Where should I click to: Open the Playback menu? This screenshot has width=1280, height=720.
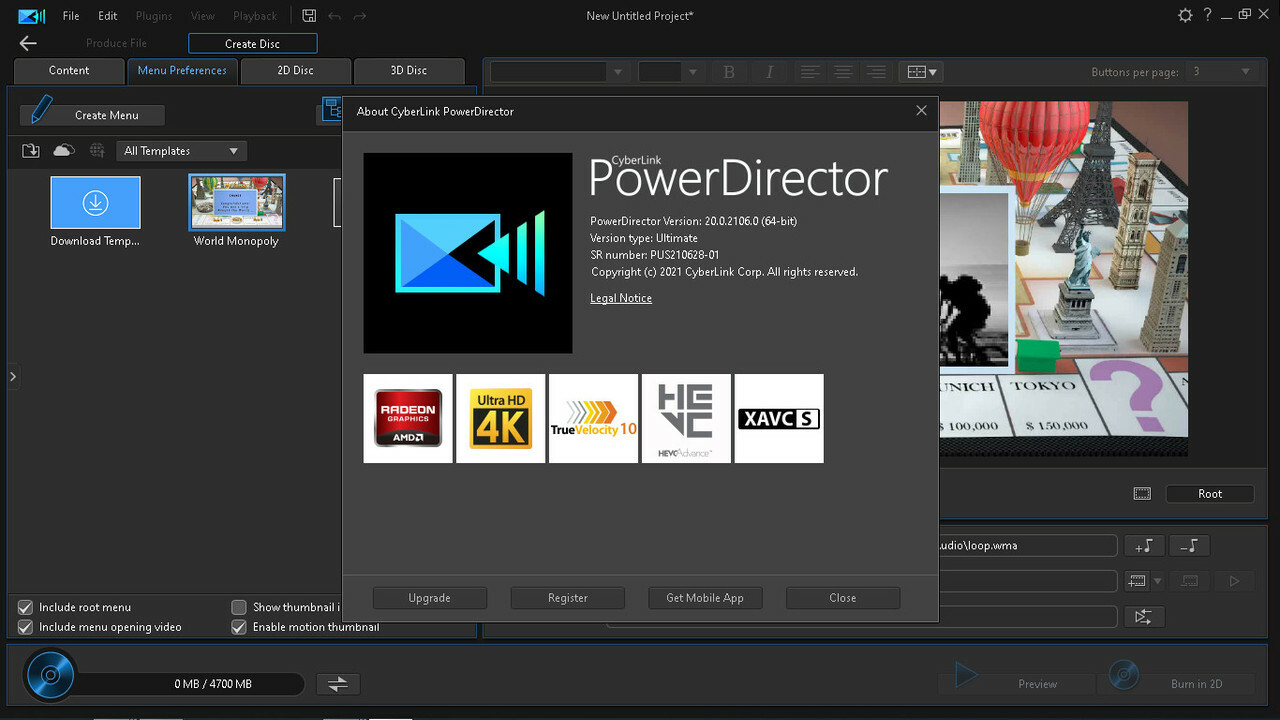pyautogui.click(x=255, y=16)
